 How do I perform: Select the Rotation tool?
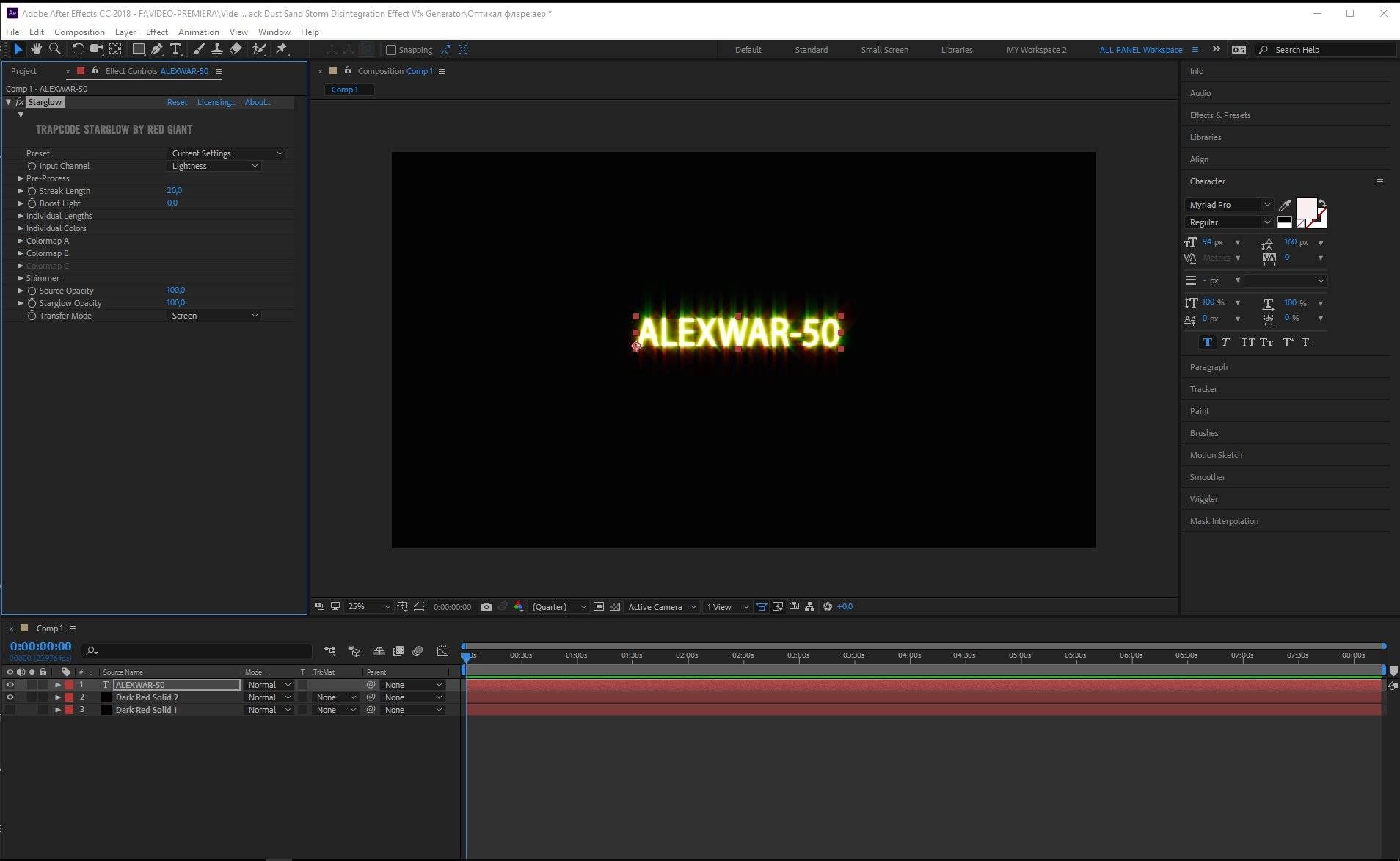click(78, 49)
